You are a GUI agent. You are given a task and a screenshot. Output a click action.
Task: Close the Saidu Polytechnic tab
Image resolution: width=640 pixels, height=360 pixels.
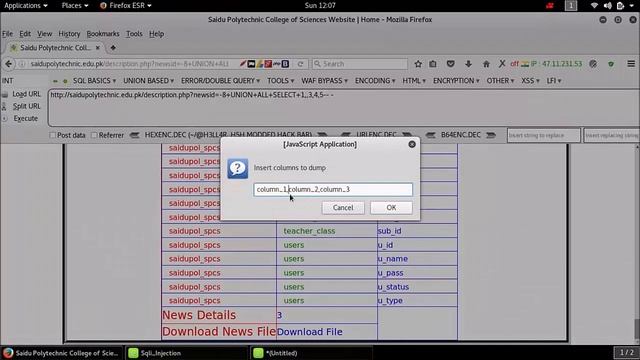coord(98,48)
